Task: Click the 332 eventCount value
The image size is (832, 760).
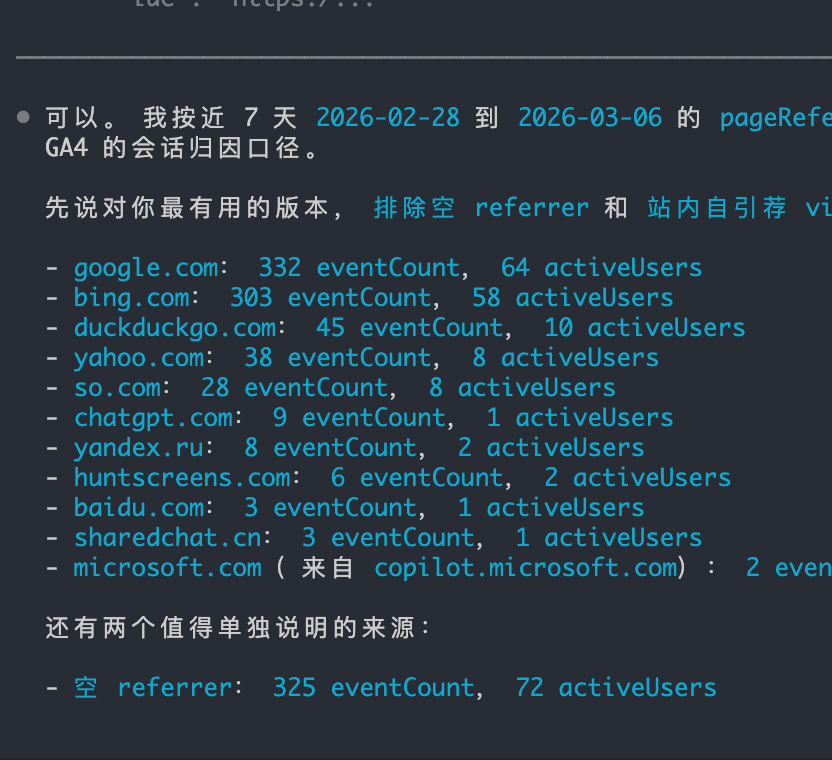Action: click(359, 268)
